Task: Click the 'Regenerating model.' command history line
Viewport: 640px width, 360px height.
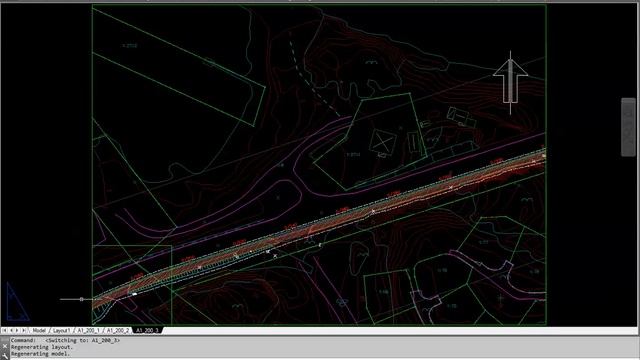Action: point(40,354)
